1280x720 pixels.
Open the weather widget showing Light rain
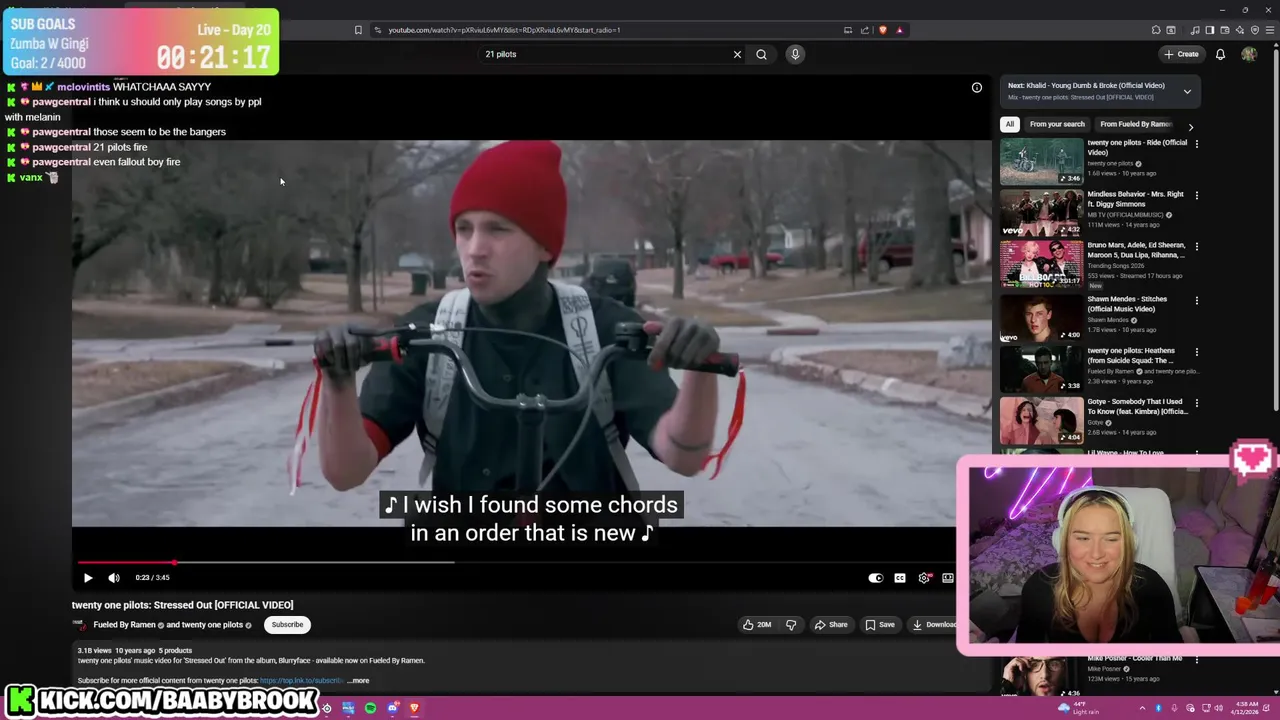1079,708
